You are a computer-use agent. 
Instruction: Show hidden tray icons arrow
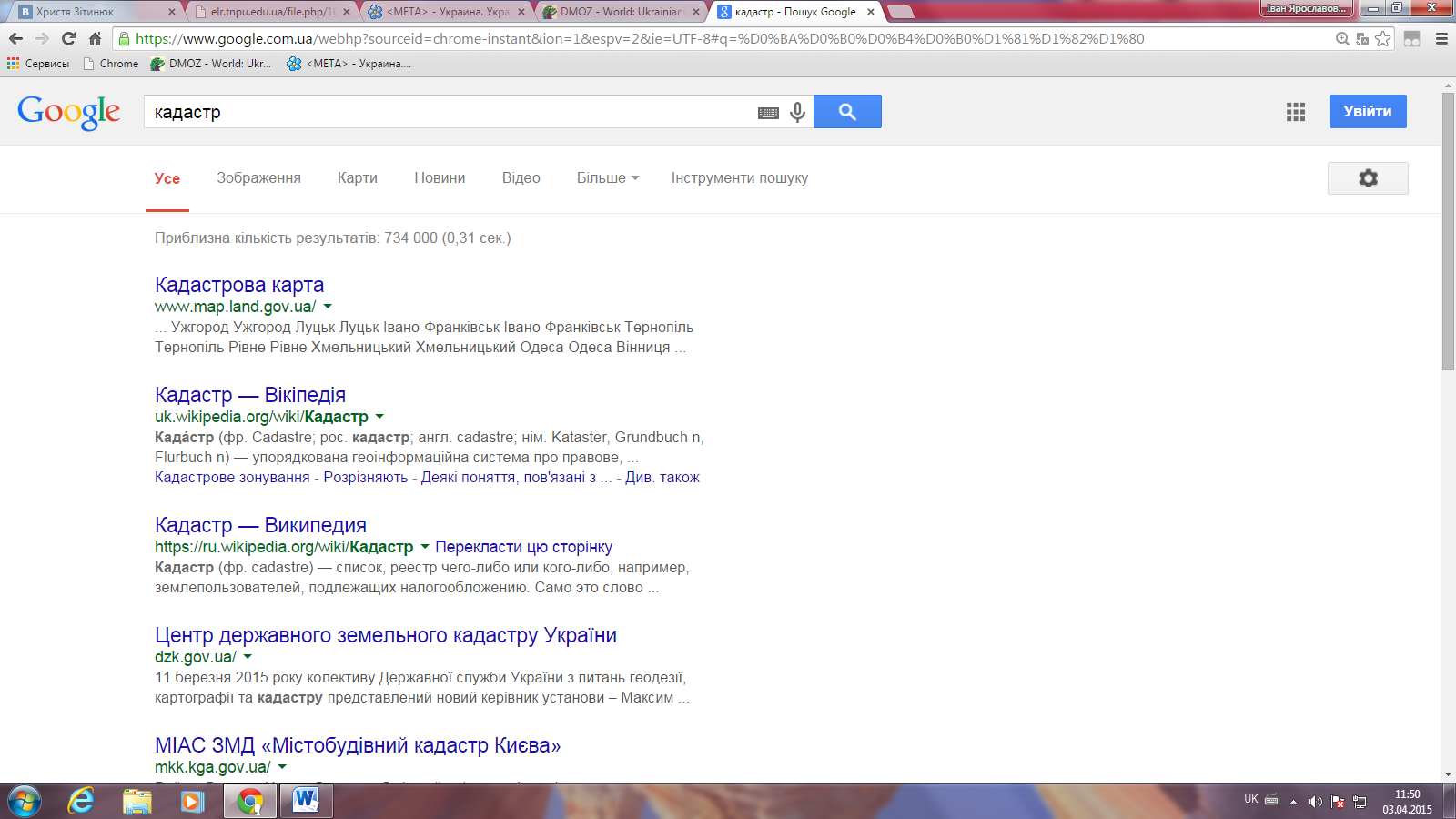coord(1293,802)
